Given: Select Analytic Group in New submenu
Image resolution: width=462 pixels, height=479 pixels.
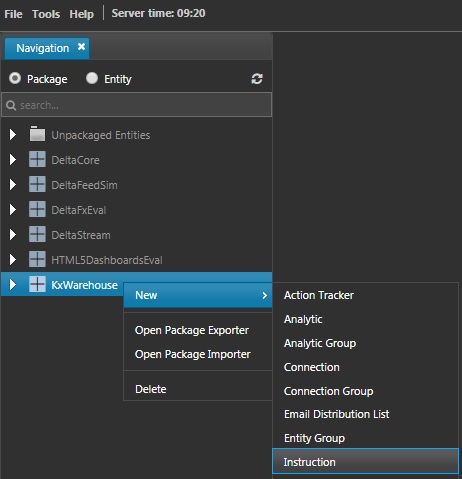Looking at the screenshot, I should coord(365,343).
